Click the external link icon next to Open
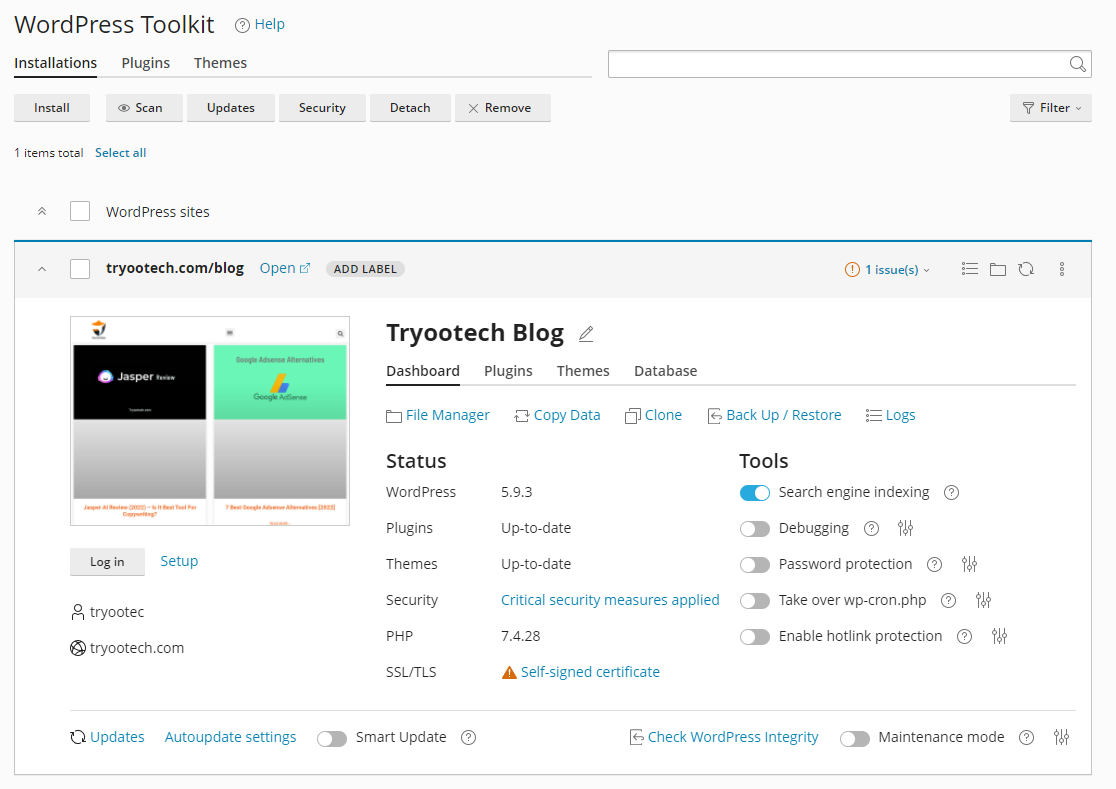The width and height of the screenshot is (1116, 789). click(x=305, y=268)
